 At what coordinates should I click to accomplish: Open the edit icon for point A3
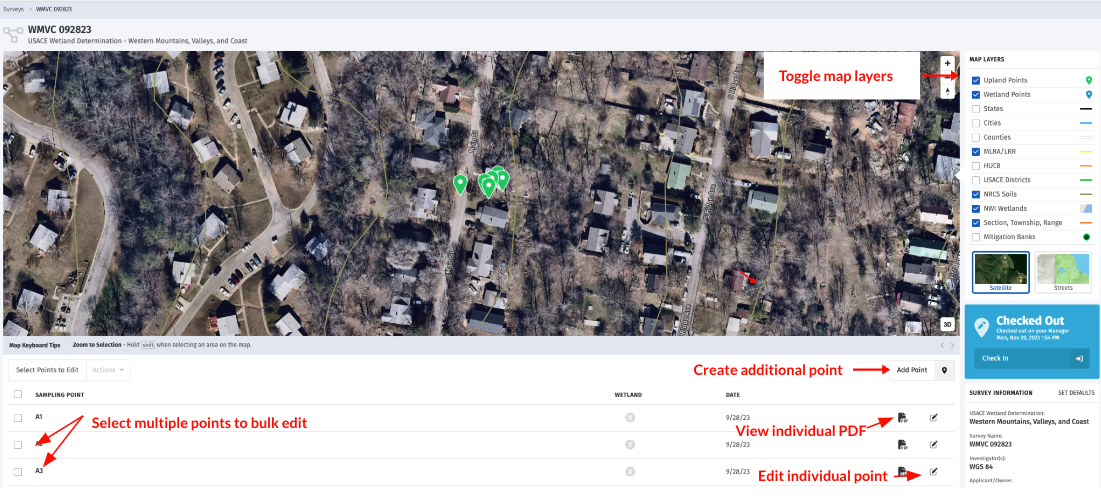point(933,471)
